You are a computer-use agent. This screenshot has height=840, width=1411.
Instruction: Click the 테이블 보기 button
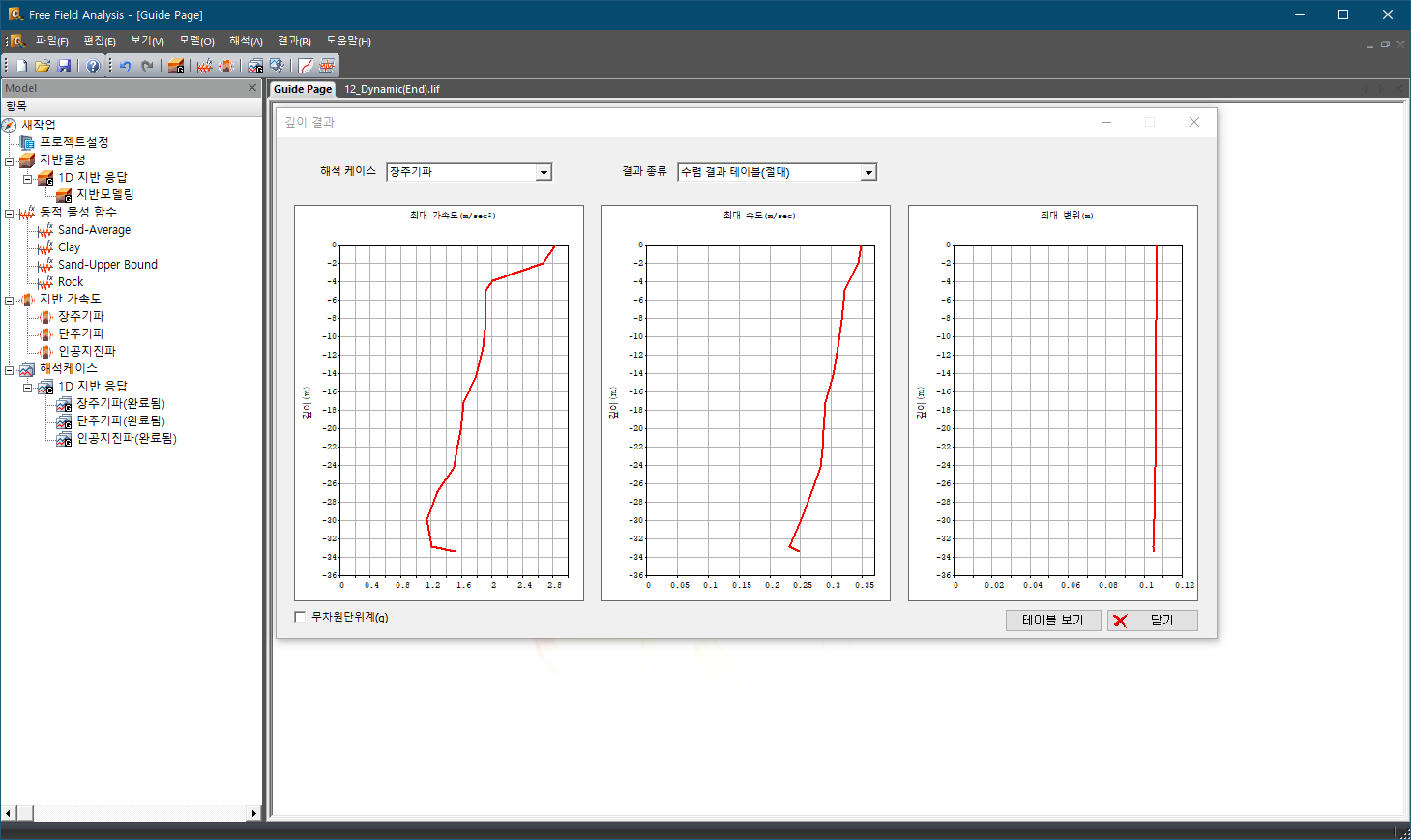(1053, 621)
